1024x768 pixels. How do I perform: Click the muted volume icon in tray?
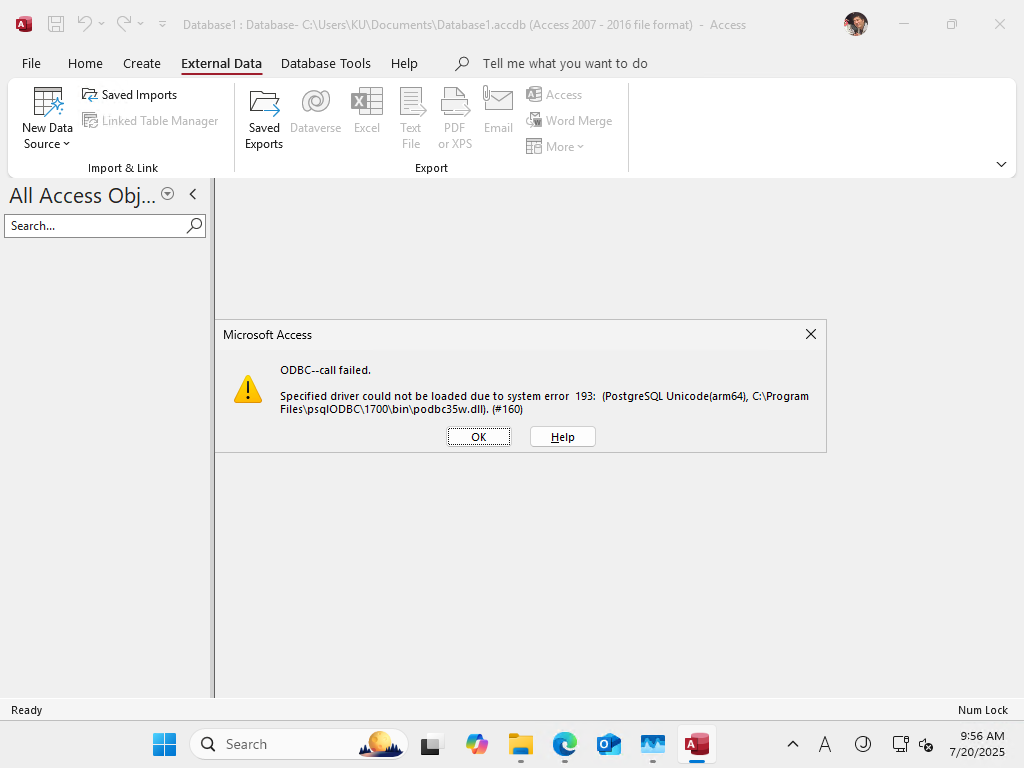[925, 744]
